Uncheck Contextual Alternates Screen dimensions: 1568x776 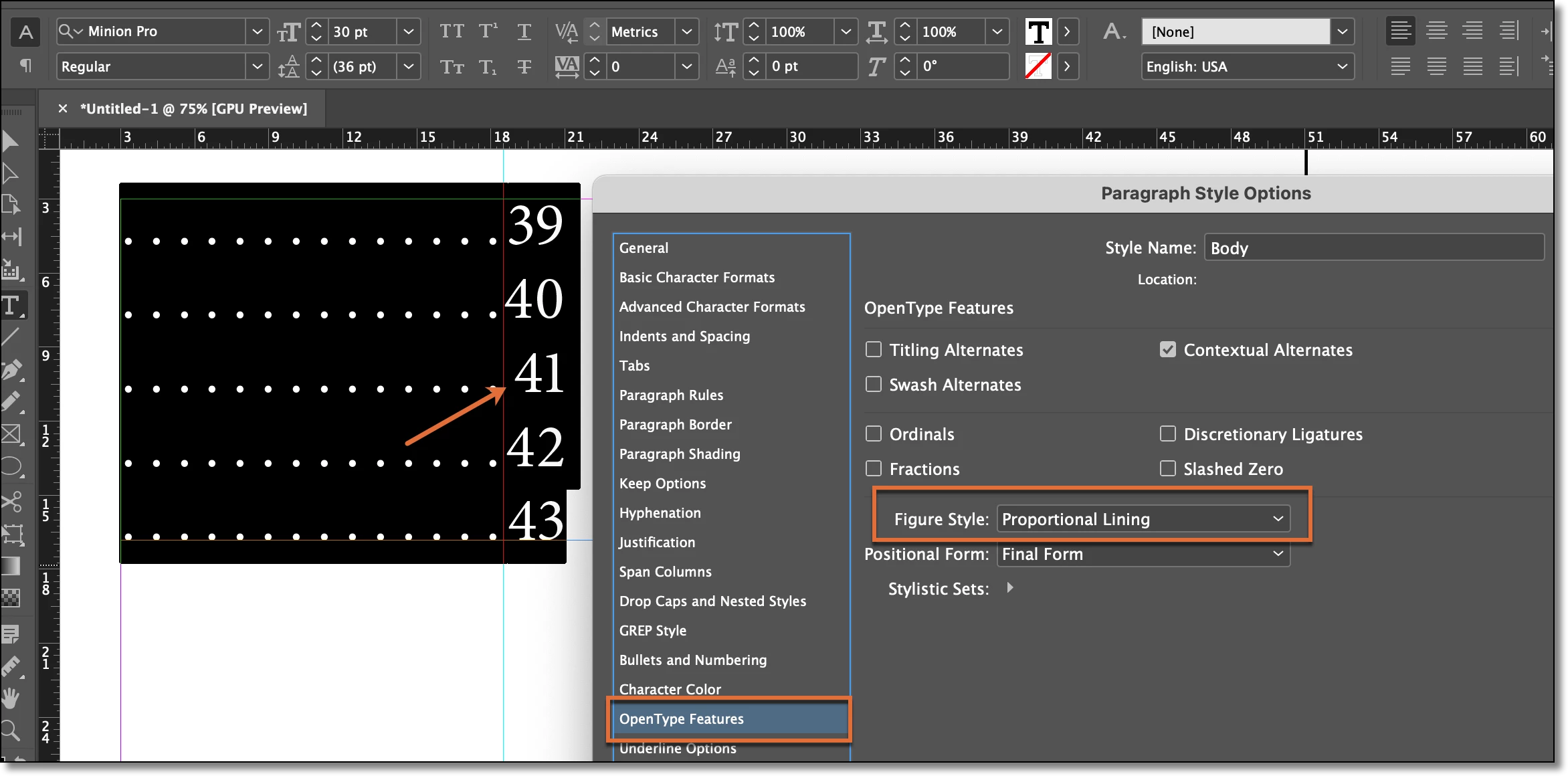(x=1168, y=350)
